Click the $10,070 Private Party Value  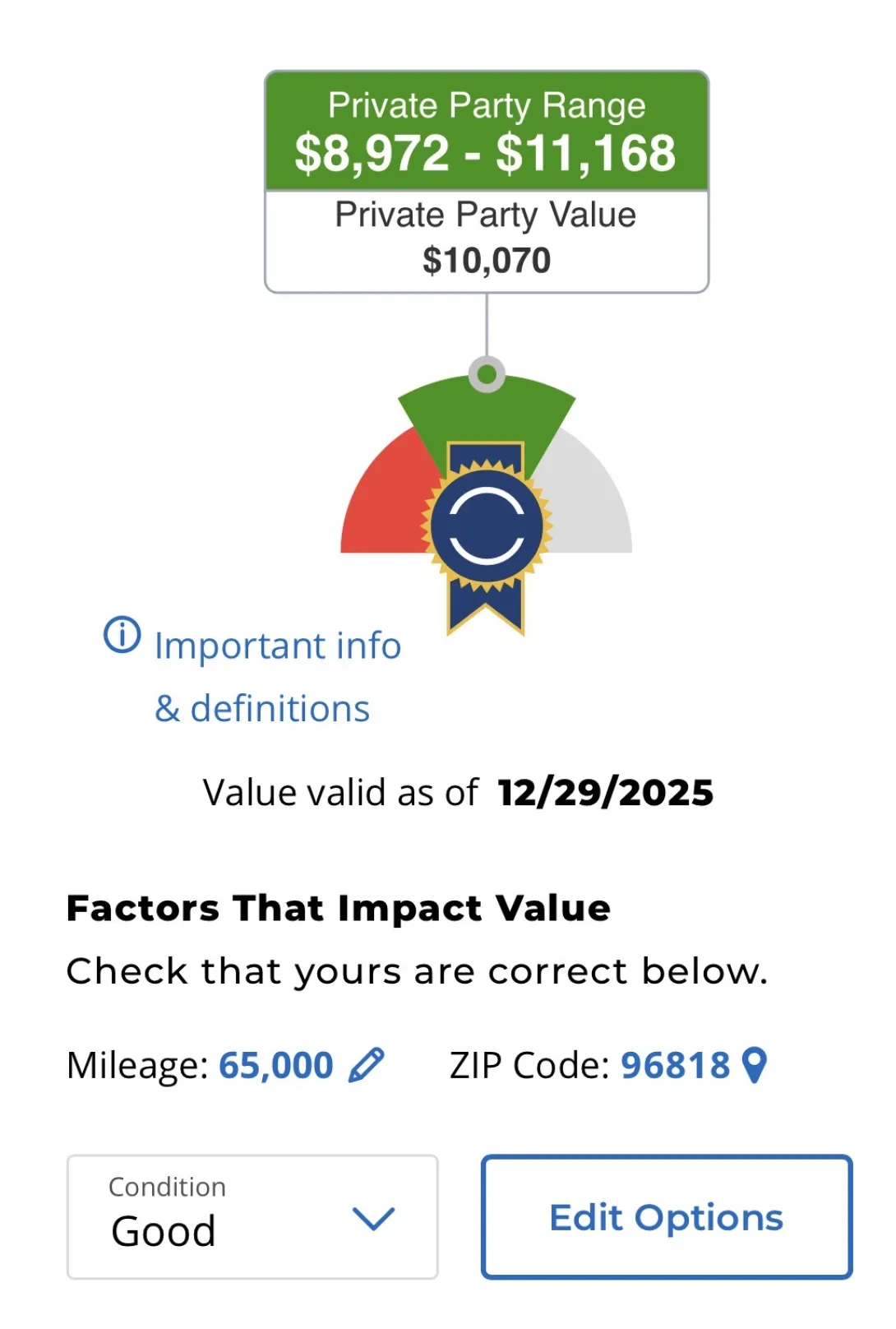487,261
